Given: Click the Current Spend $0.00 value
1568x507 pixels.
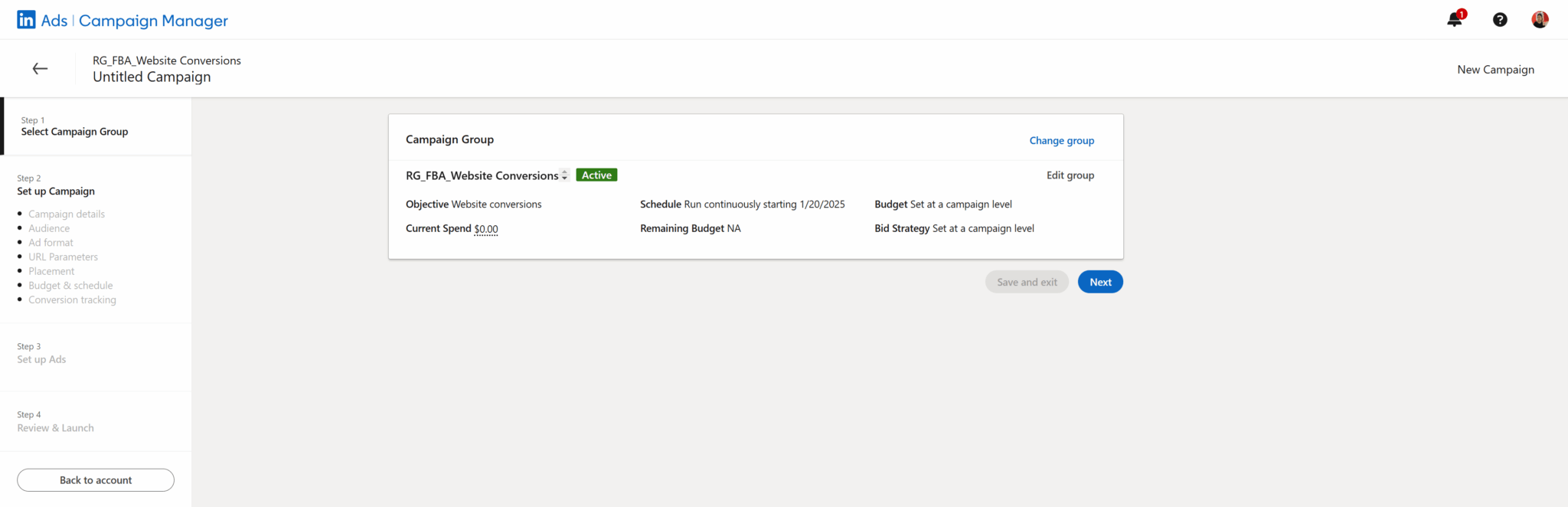Looking at the screenshot, I should point(486,229).
